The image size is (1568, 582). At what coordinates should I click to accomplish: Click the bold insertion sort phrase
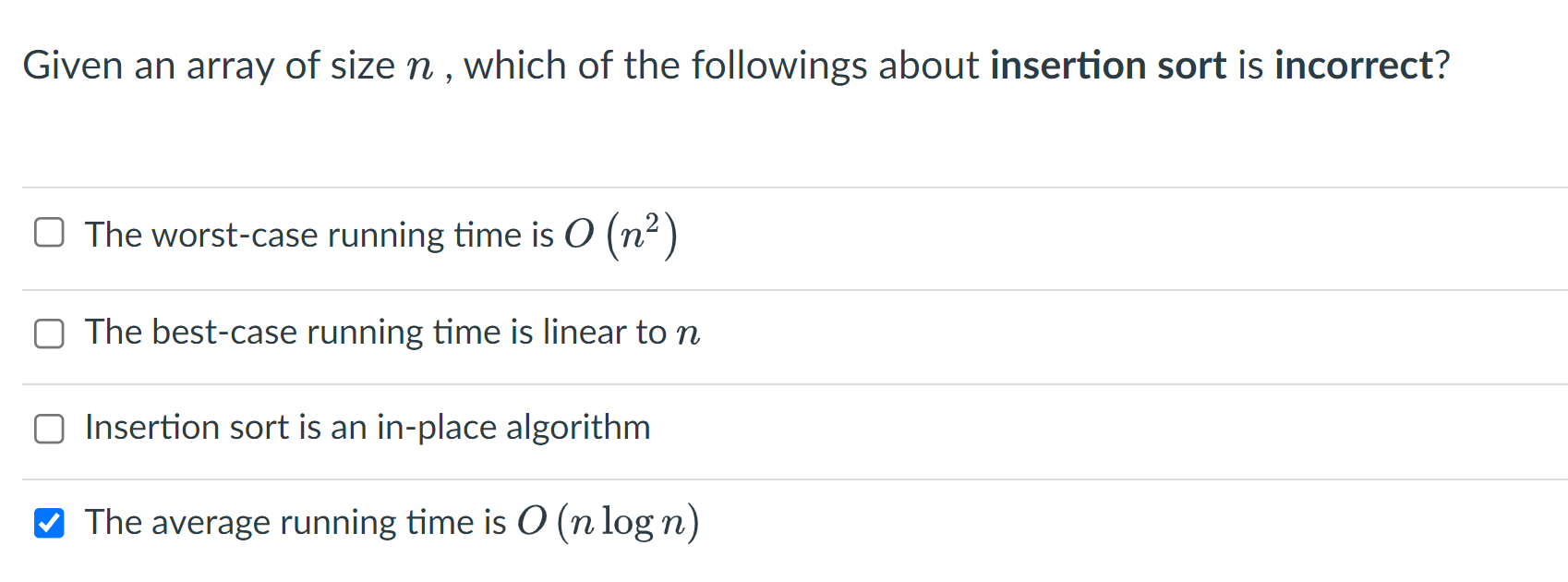click(x=1110, y=66)
